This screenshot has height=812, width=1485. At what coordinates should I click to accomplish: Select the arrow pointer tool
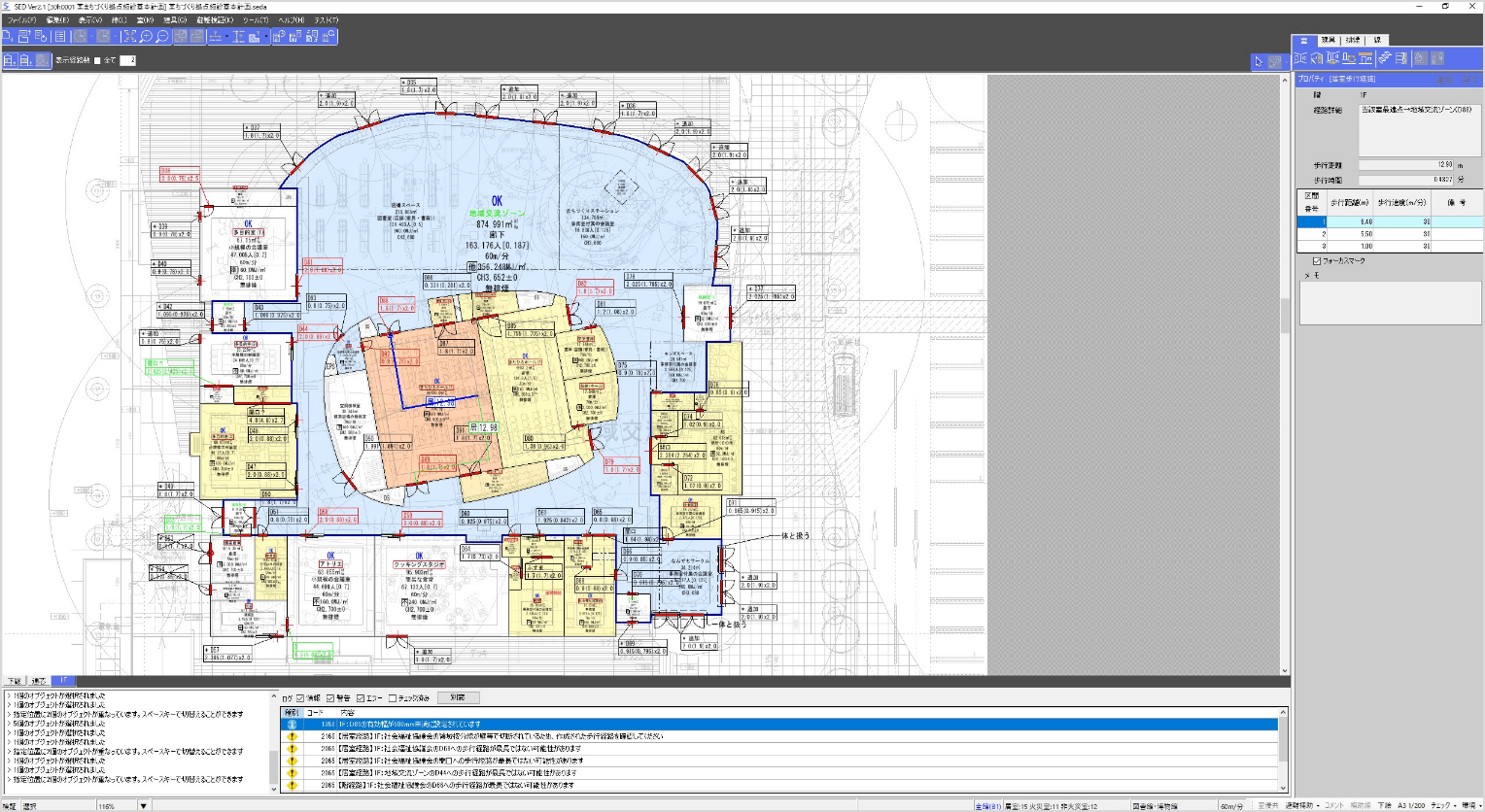(x=1259, y=62)
